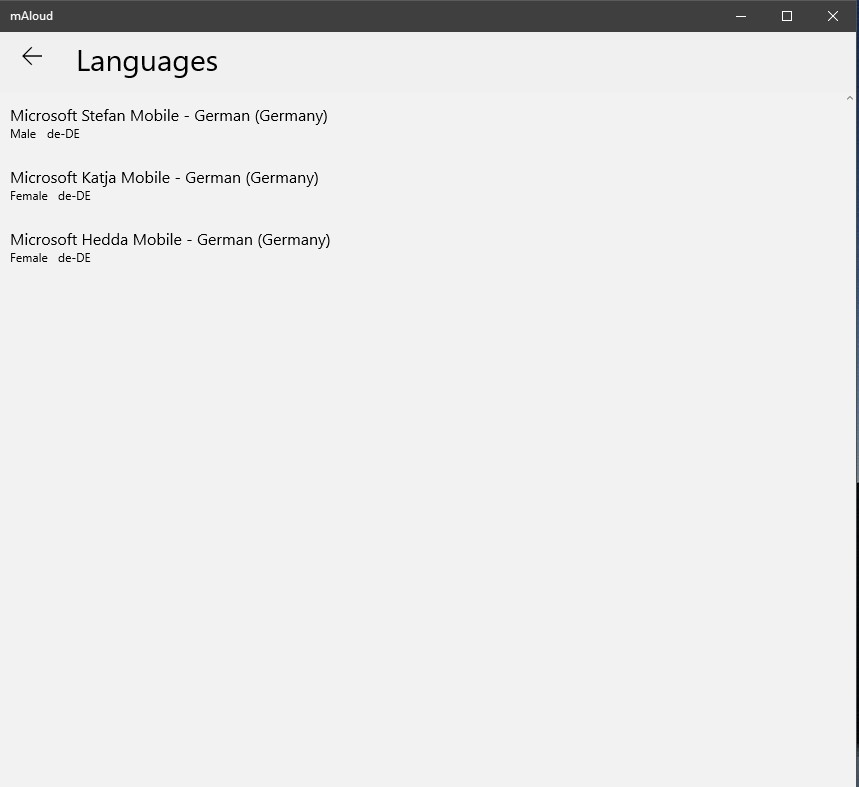Click the Male de-DE label under Stefan

pos(45,134)
